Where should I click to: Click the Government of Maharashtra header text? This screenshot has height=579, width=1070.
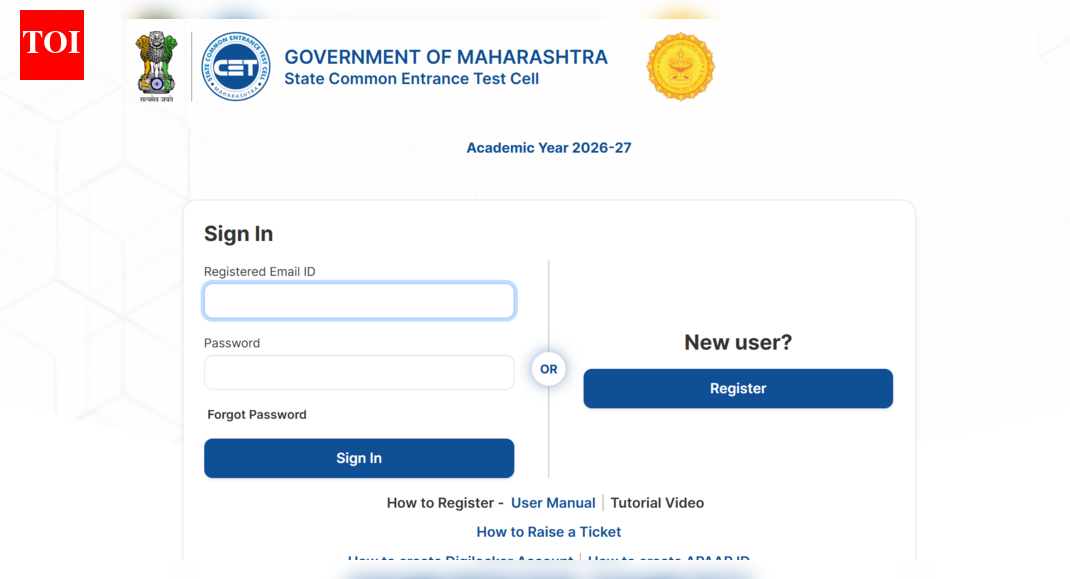click(446, 57)
